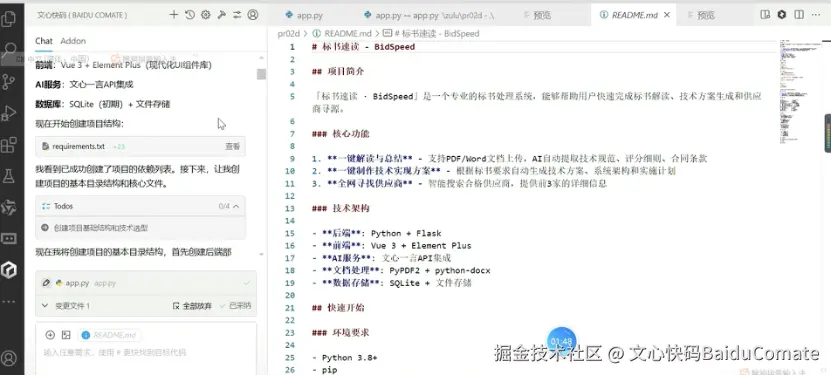The image size is (832, 376).
Task: Click the line Vue 3 + Element Plus in editor
Action: pyautogui.click(x=392, y=246)
